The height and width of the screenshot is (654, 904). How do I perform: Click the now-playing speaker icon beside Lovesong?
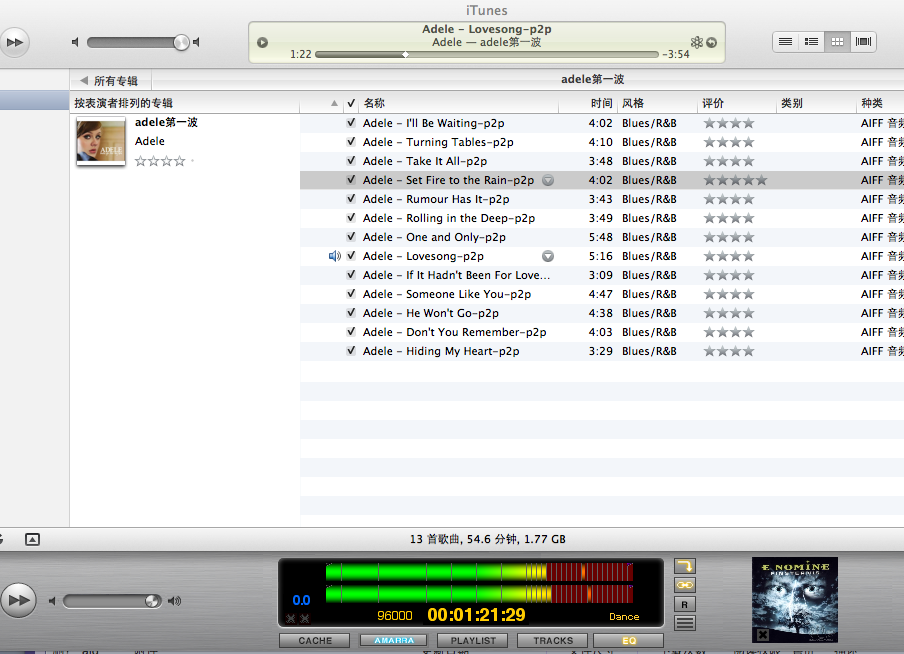coord(334,256)
